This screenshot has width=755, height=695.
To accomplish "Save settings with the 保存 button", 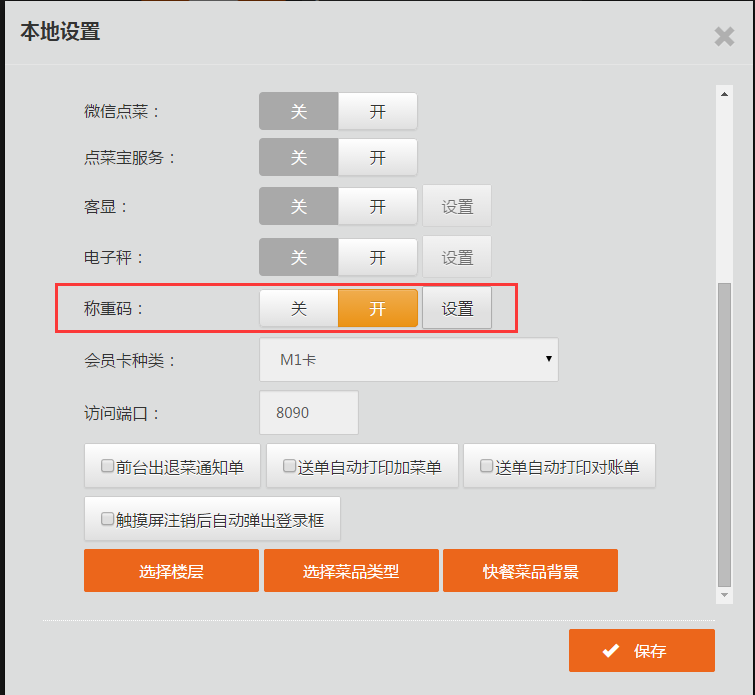I will click(x=642, y=651).
